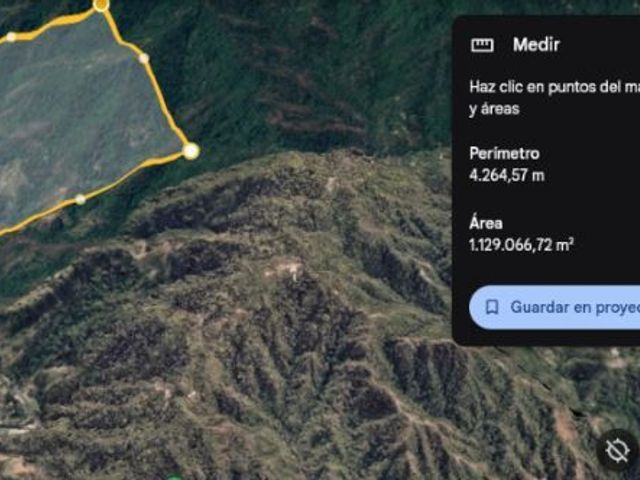Image resolution: width=640 pixels, height=480 pixels.
Task: Click the 'Haz clic en puntos' instruction line
Action: coord(555,87)
